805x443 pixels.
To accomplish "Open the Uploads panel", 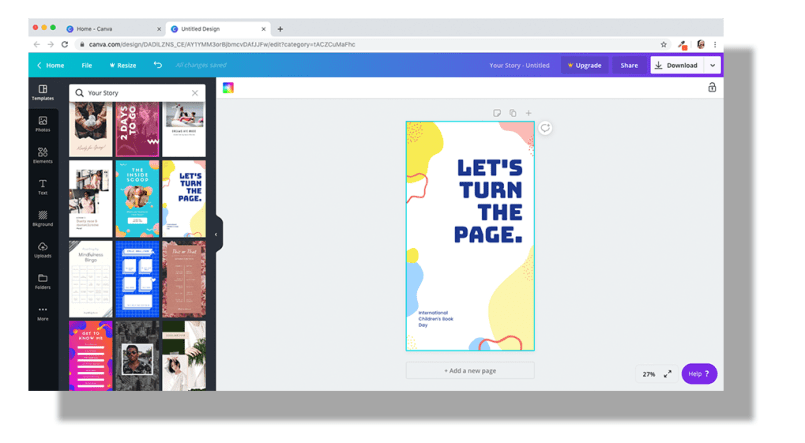I will point(43,250).
